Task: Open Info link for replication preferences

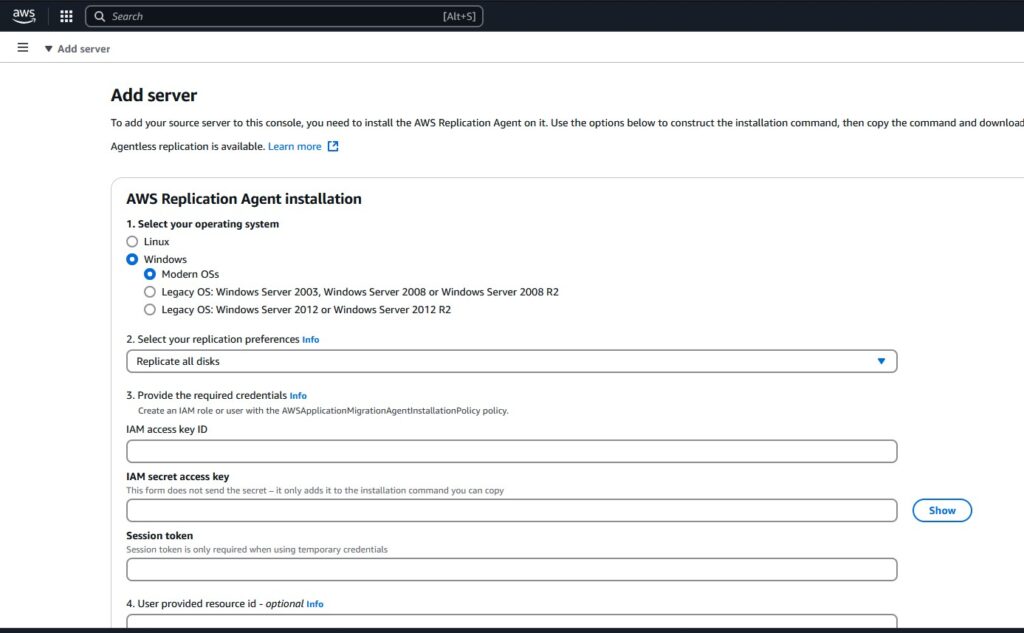Action: (x=310, y=340)
